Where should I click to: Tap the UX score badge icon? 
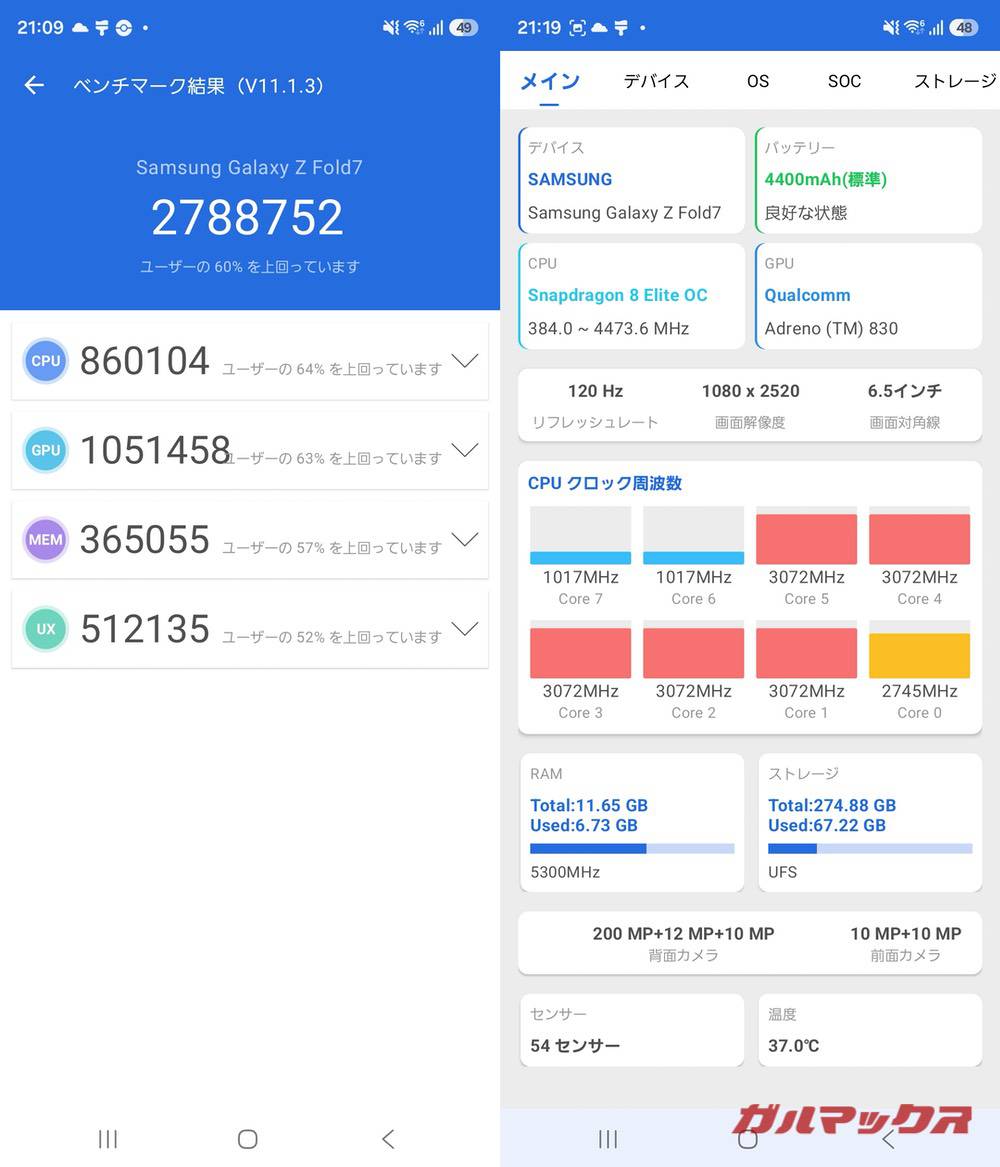45,629
